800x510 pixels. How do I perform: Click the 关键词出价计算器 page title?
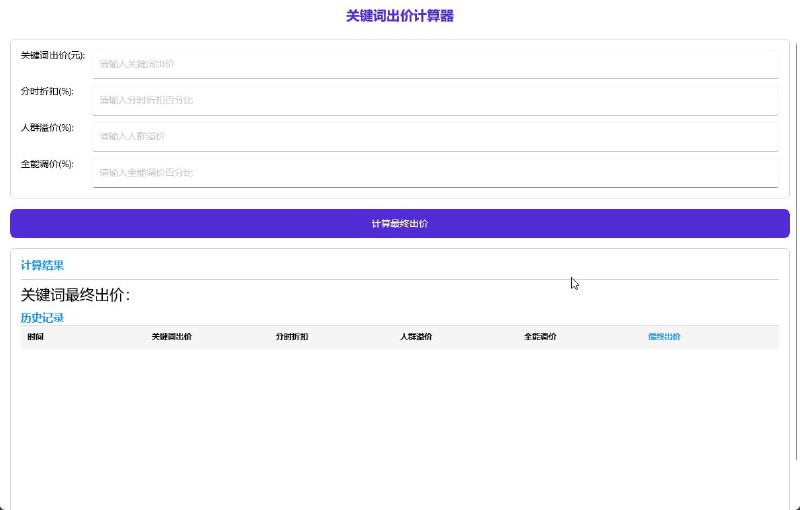point(399,16)
